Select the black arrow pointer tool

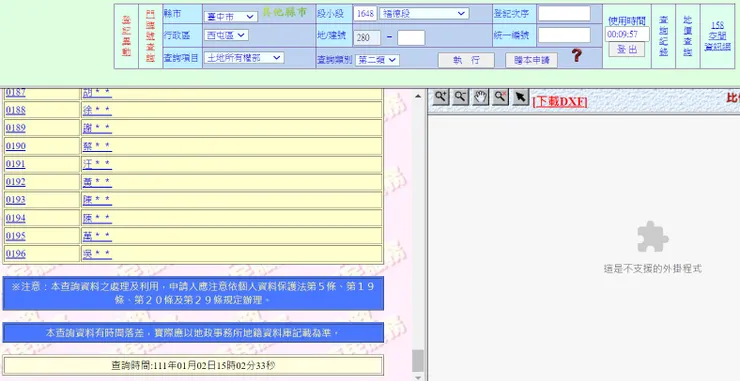520,97
